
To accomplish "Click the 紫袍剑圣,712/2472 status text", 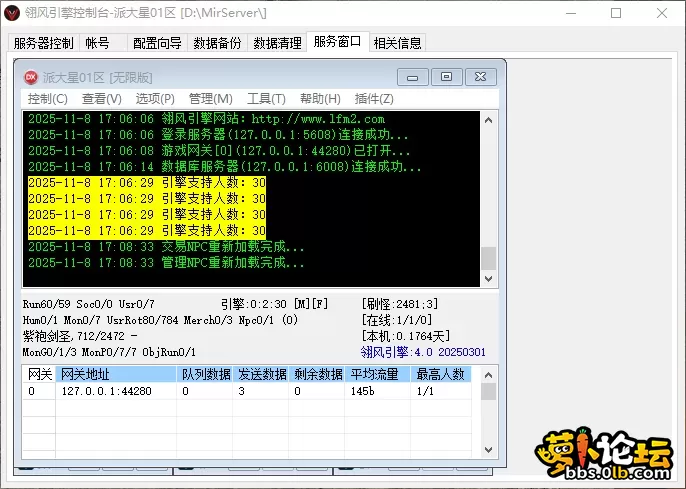I will click(80, 336).
